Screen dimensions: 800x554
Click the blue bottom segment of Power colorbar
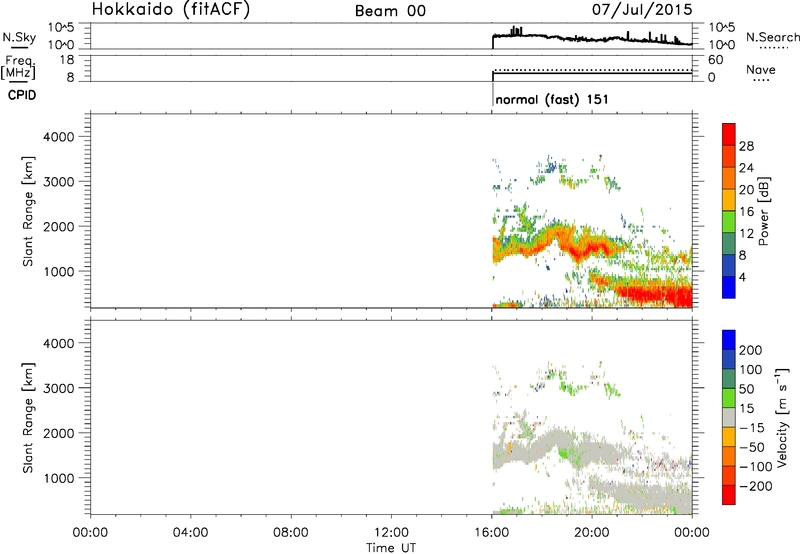(729, 287)
